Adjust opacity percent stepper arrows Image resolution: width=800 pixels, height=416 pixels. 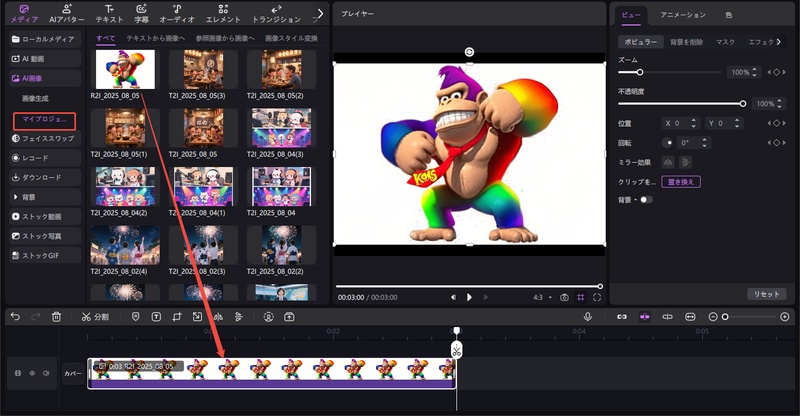pos(779,104)
